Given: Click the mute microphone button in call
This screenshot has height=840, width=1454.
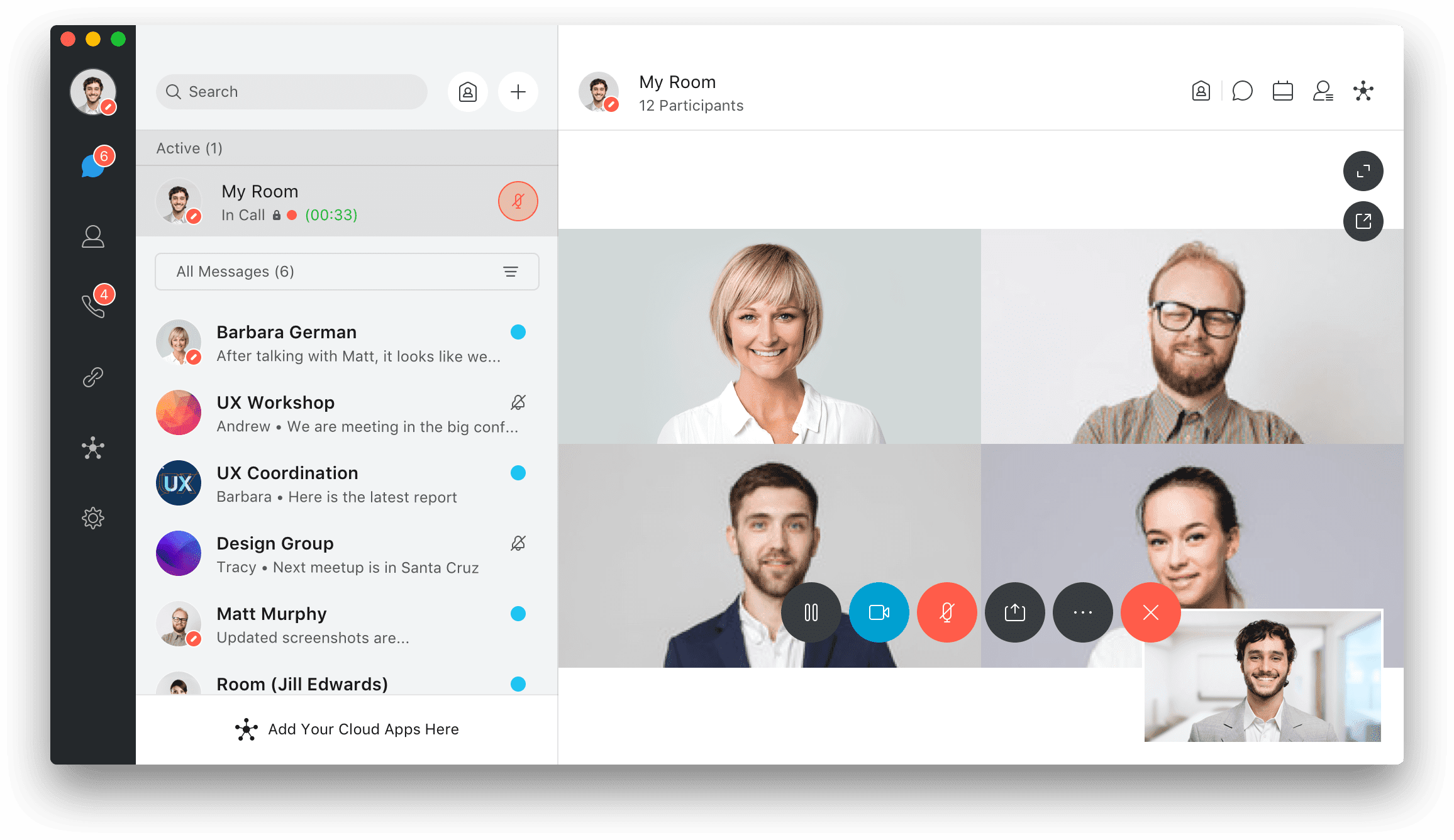Looking at the screenshot, I should 947,611.
